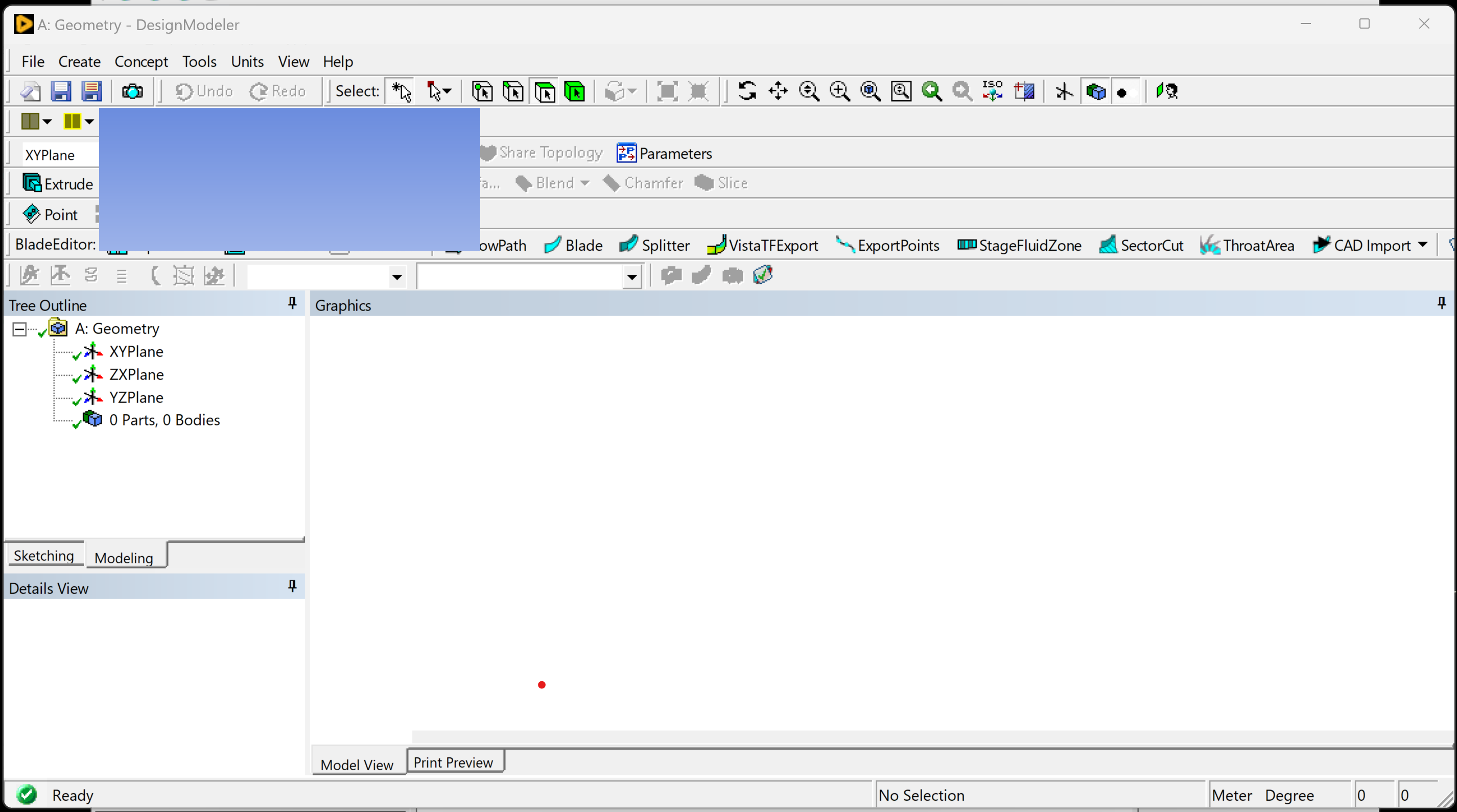Open the Tools menu
The height and width of the screenshot is (812, 1457).
click(x=199, y=61)
